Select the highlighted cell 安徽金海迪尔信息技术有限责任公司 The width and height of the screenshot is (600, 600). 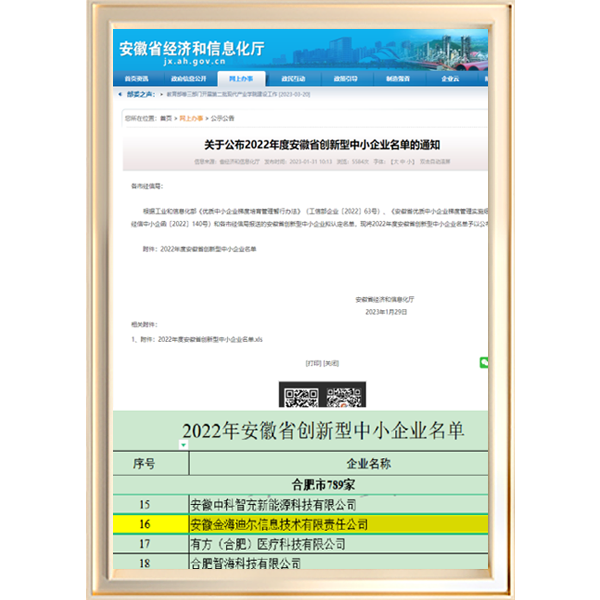click(339, 524)
